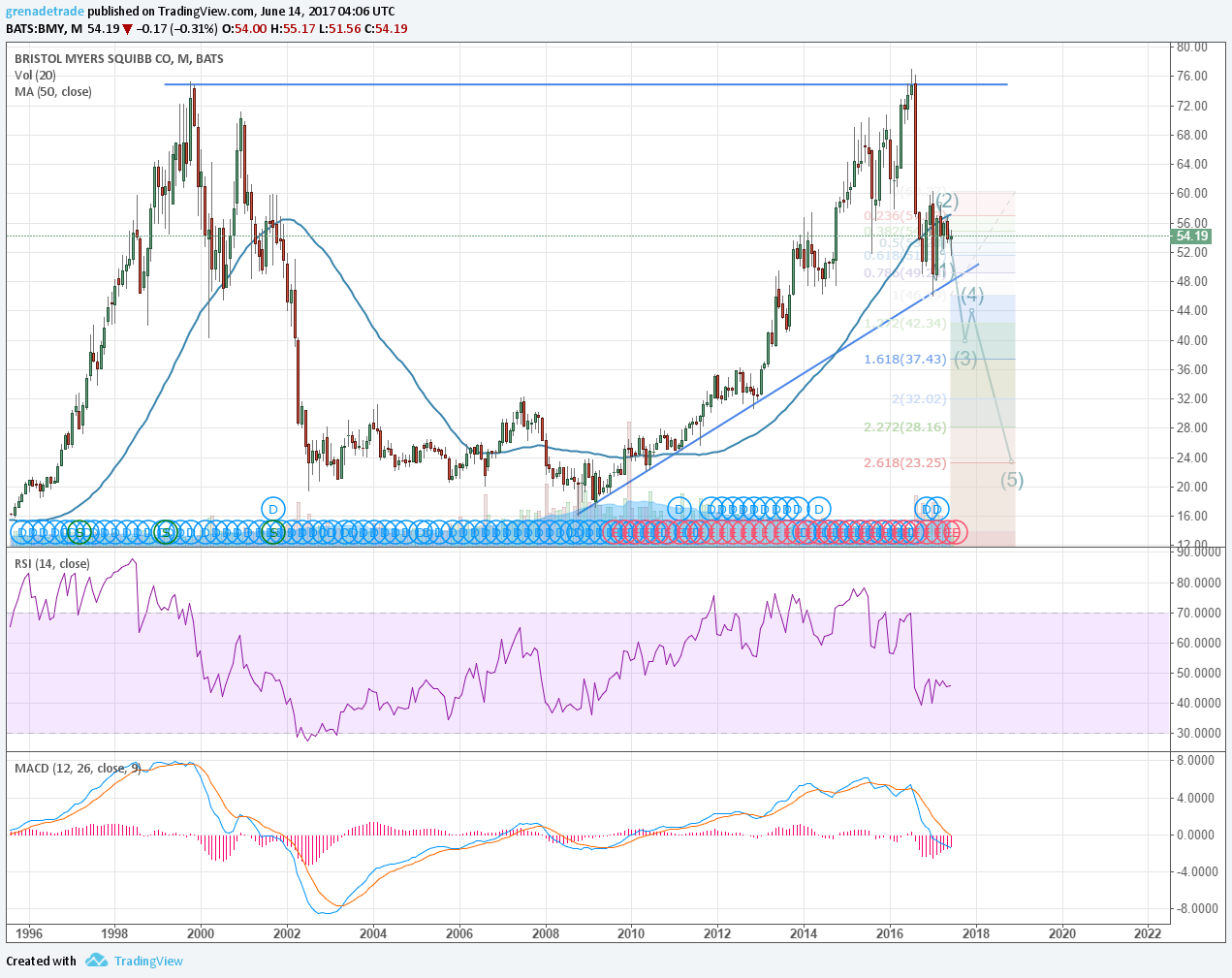Viewport: 1232px width, 978px height.
Task: Click the 80.00 label on the price axis
Action: pos(1191,47)
